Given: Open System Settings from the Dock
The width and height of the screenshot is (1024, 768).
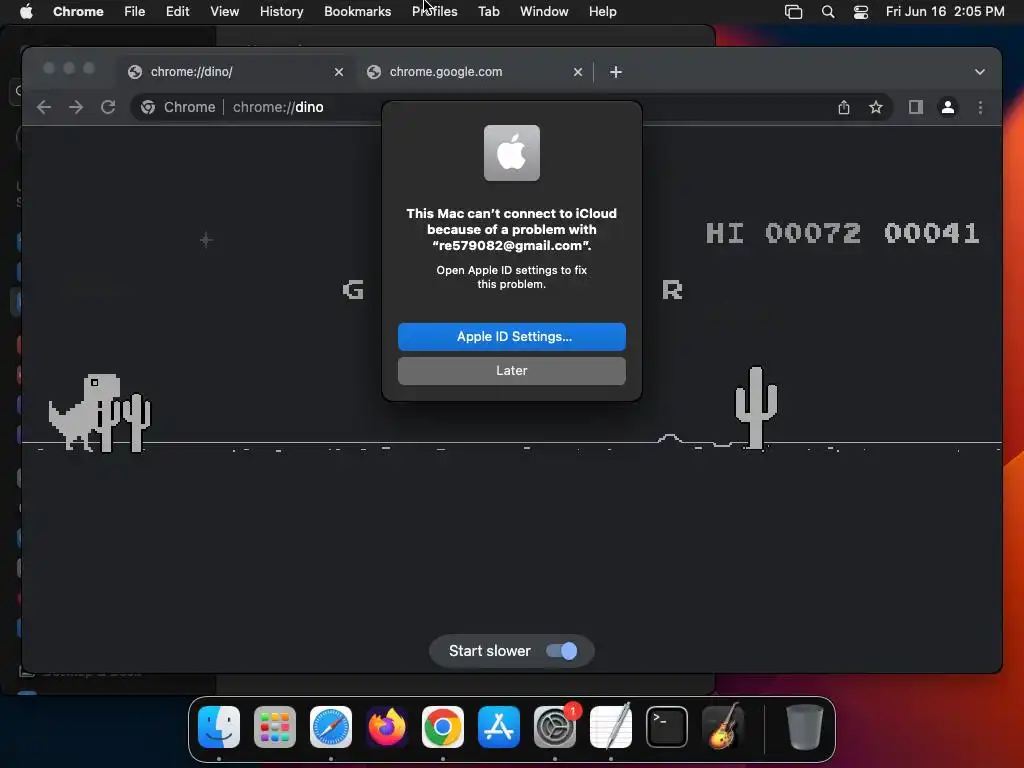Looking at the screenshot, I should [555, 726].
